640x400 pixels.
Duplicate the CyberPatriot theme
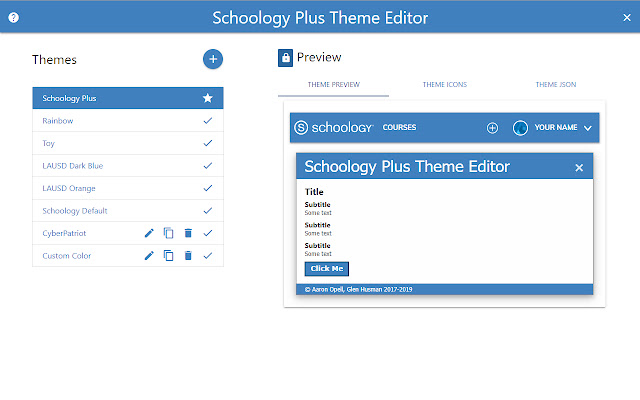tap(168, 233)
